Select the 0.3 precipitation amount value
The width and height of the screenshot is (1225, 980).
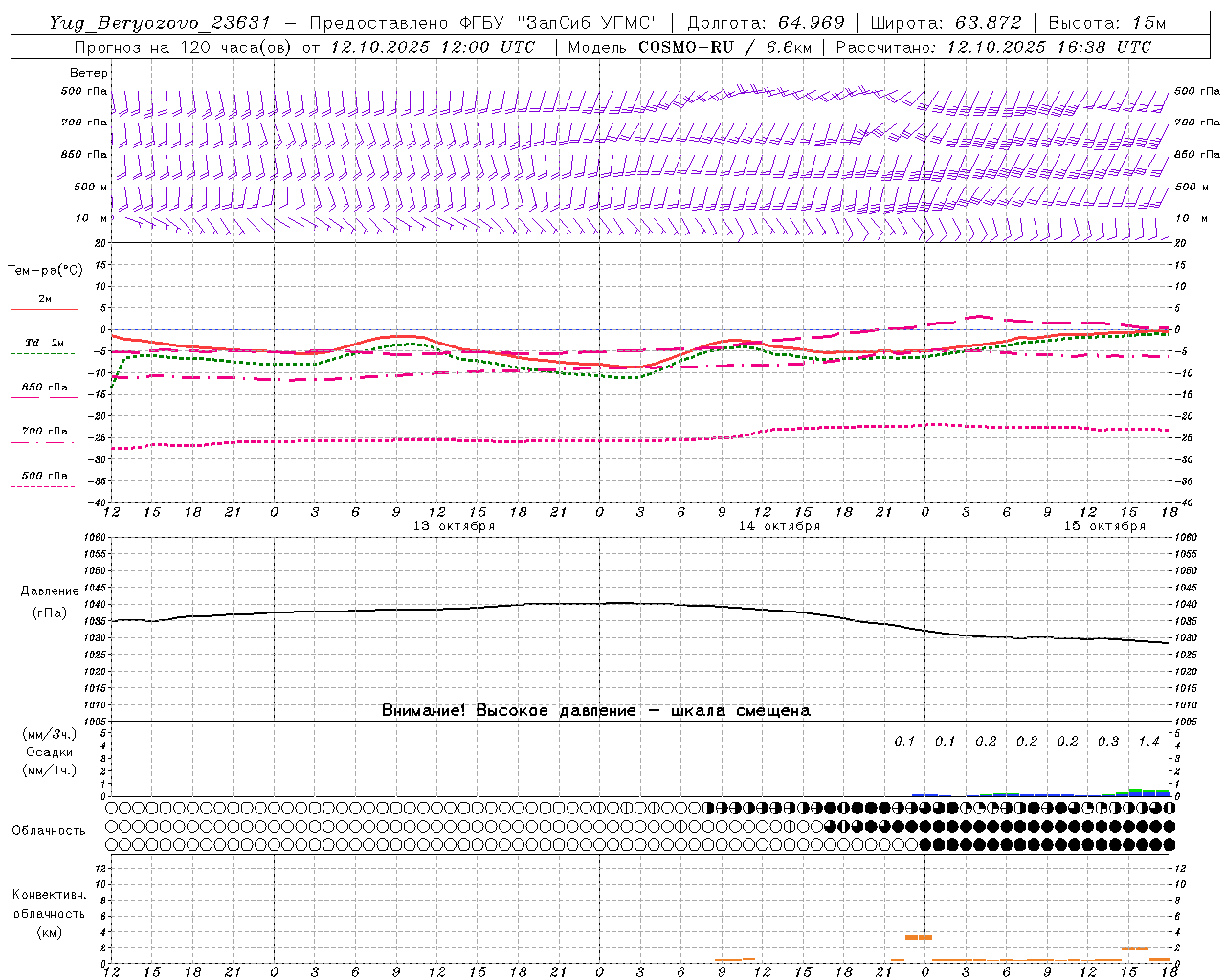coord(1108,741)
